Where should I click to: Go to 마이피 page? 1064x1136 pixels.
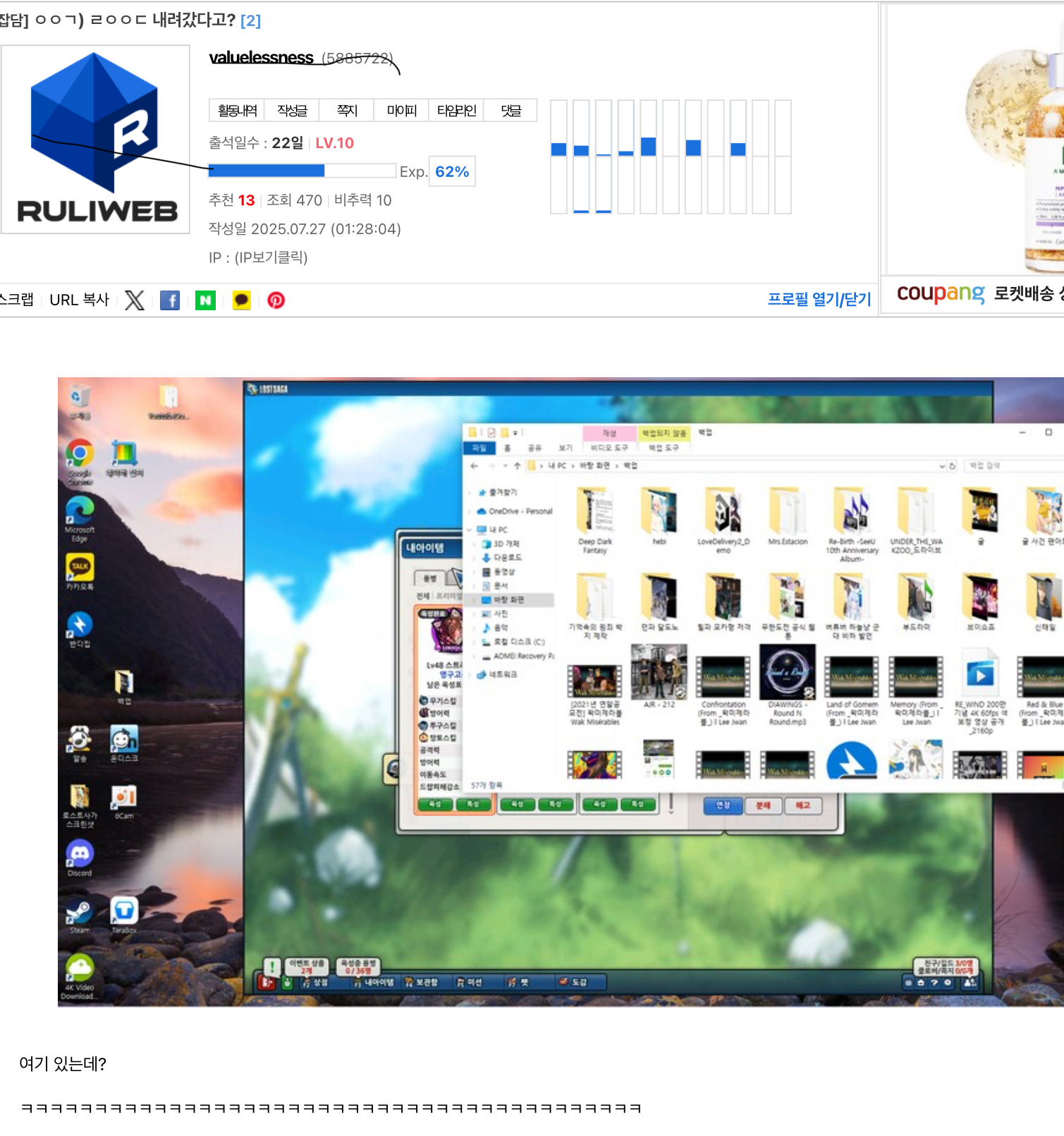click(401, 111)
